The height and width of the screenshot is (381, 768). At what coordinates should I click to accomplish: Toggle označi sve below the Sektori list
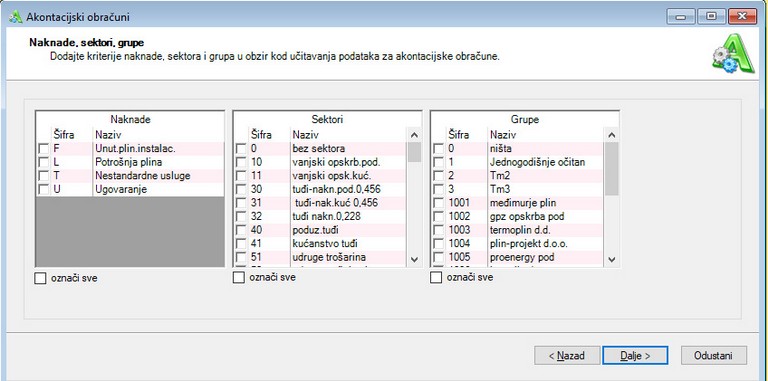pos(238,278)
